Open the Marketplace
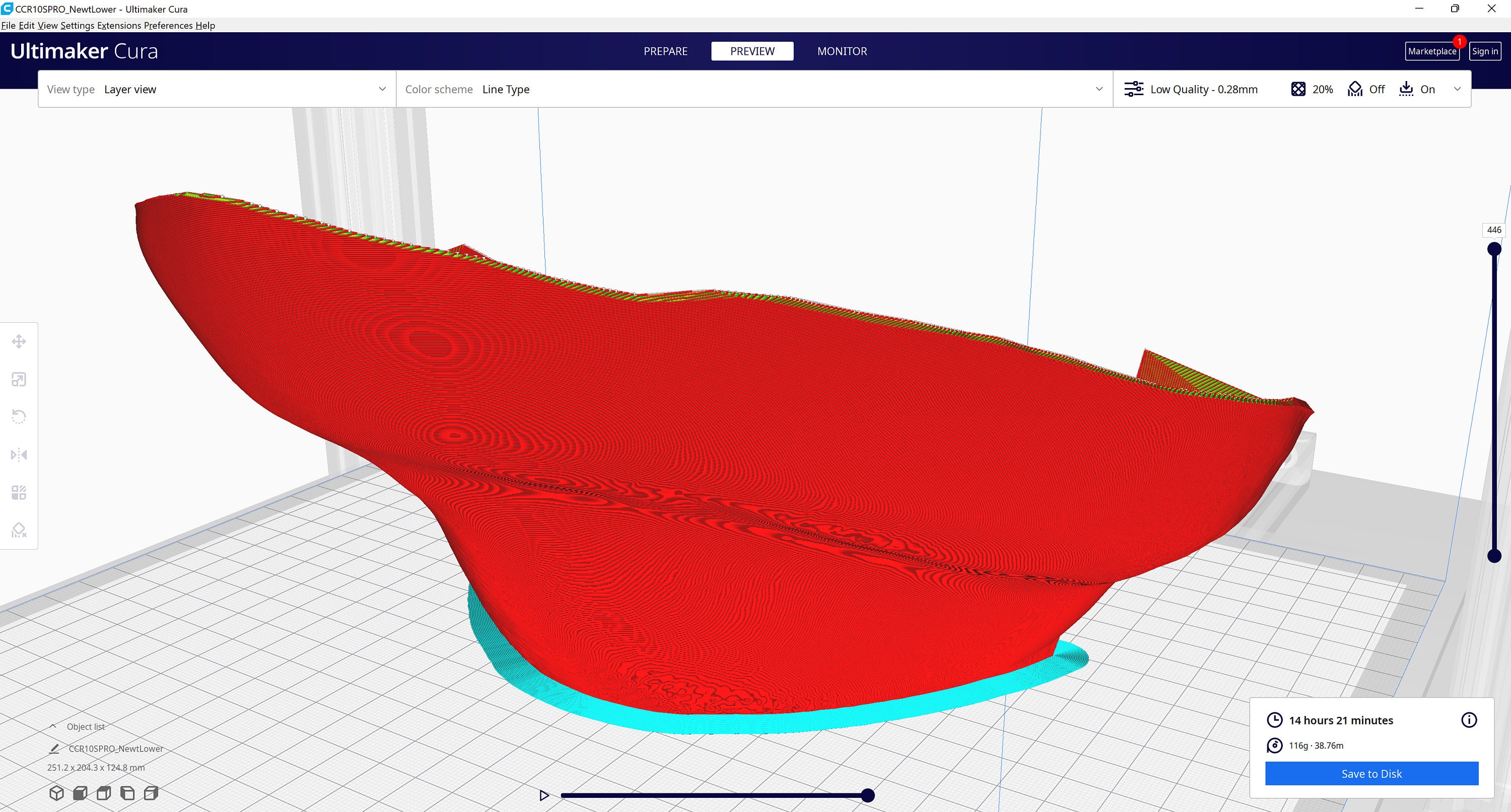The image size is (1511, 812). 1432,51
